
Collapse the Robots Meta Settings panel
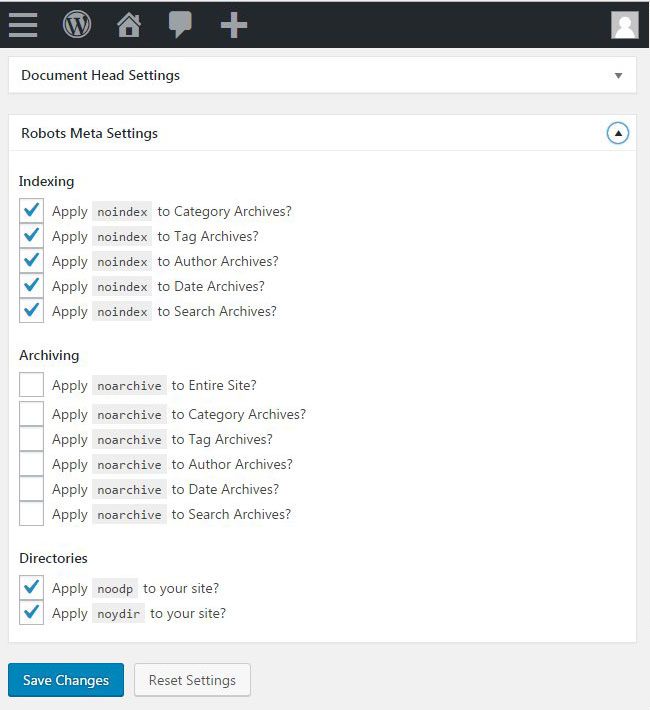[618, 133]
